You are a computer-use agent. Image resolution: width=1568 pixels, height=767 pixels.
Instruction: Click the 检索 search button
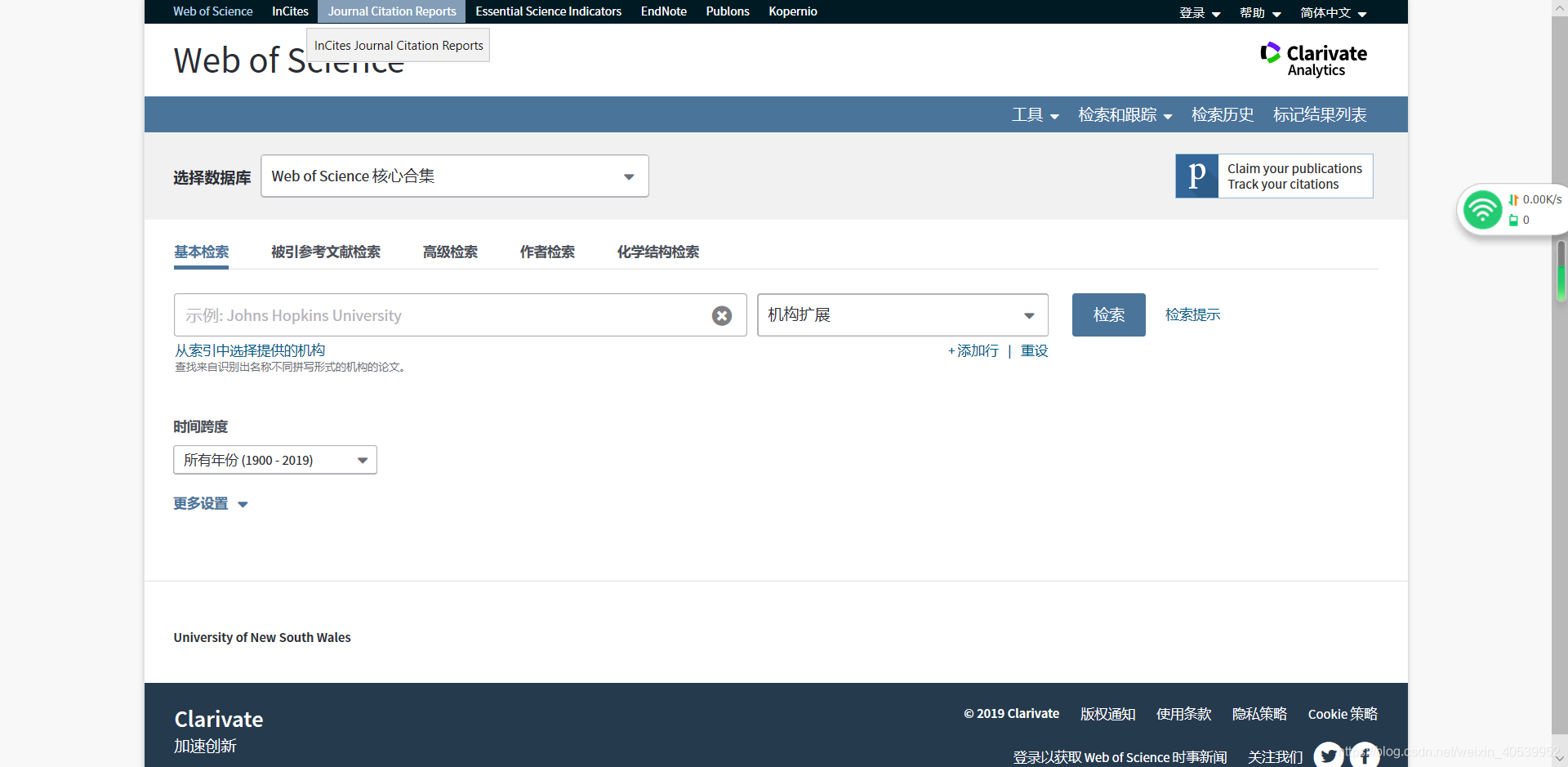tap(1108, 314)
